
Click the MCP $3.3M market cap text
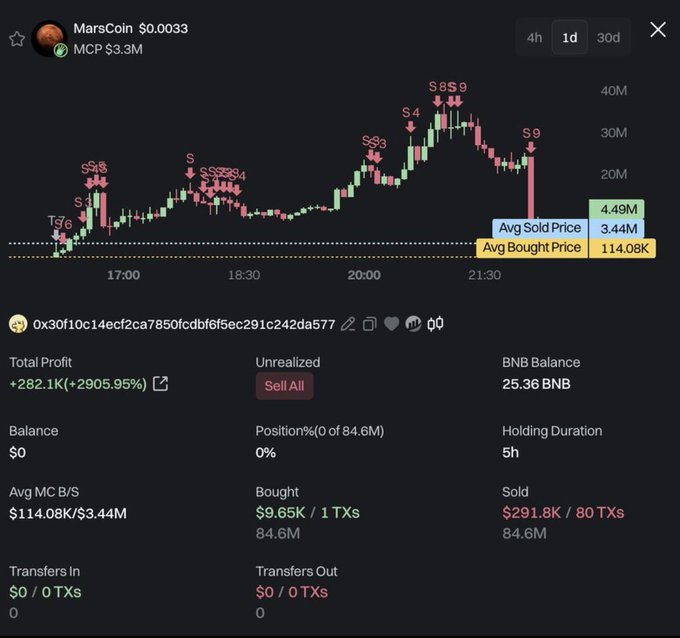tap(108, 49)
